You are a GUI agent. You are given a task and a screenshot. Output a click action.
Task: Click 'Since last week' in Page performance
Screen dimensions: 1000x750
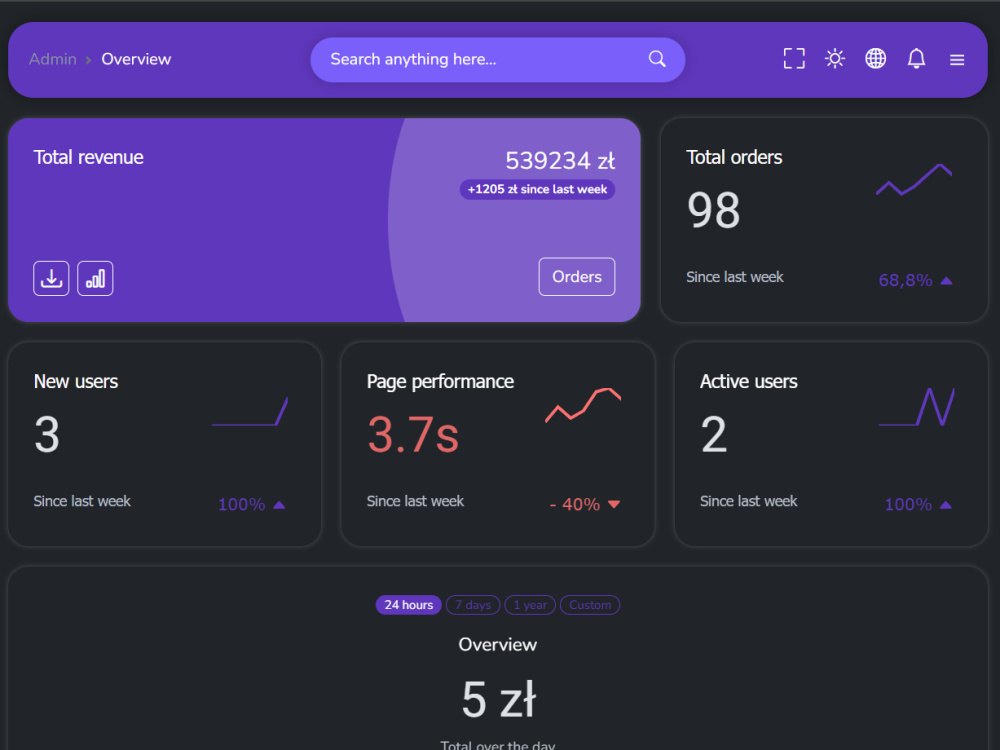coord(415,501)
